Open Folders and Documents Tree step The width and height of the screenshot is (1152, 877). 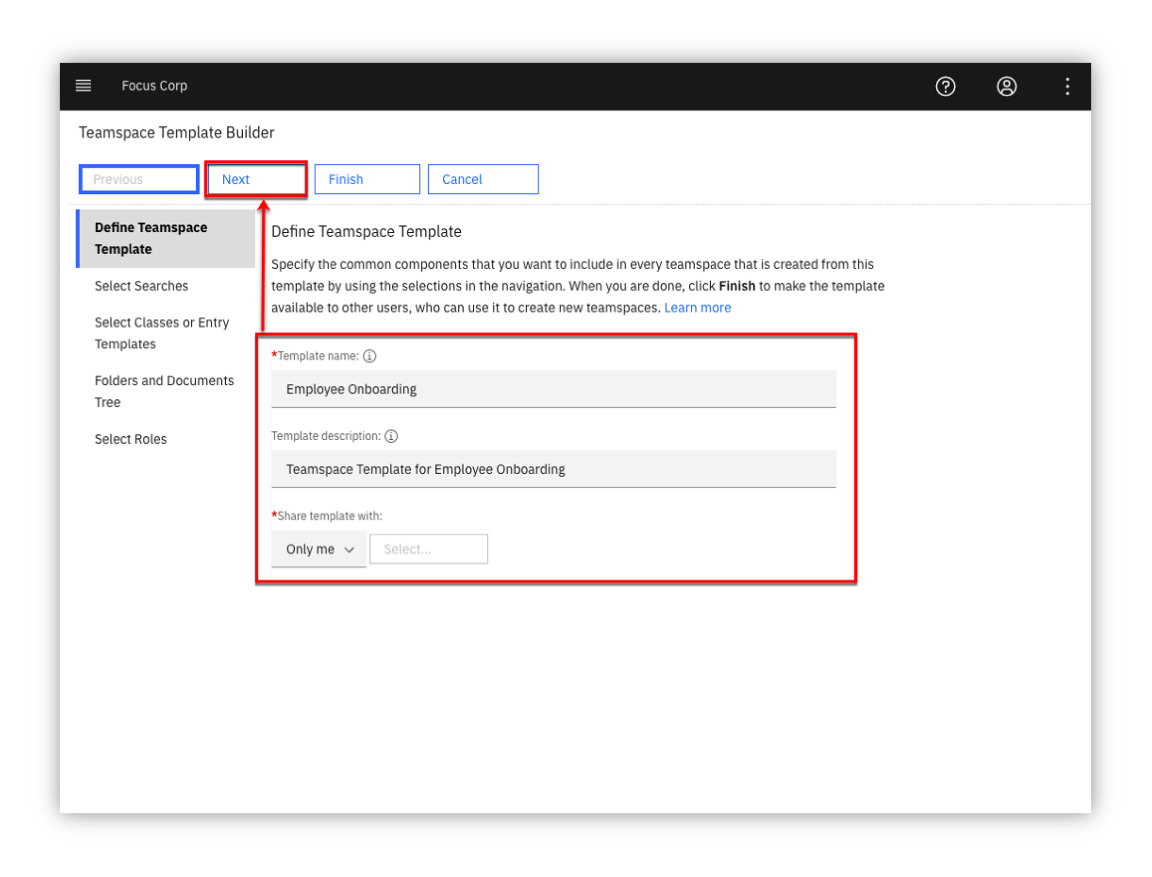click(164, 391)
